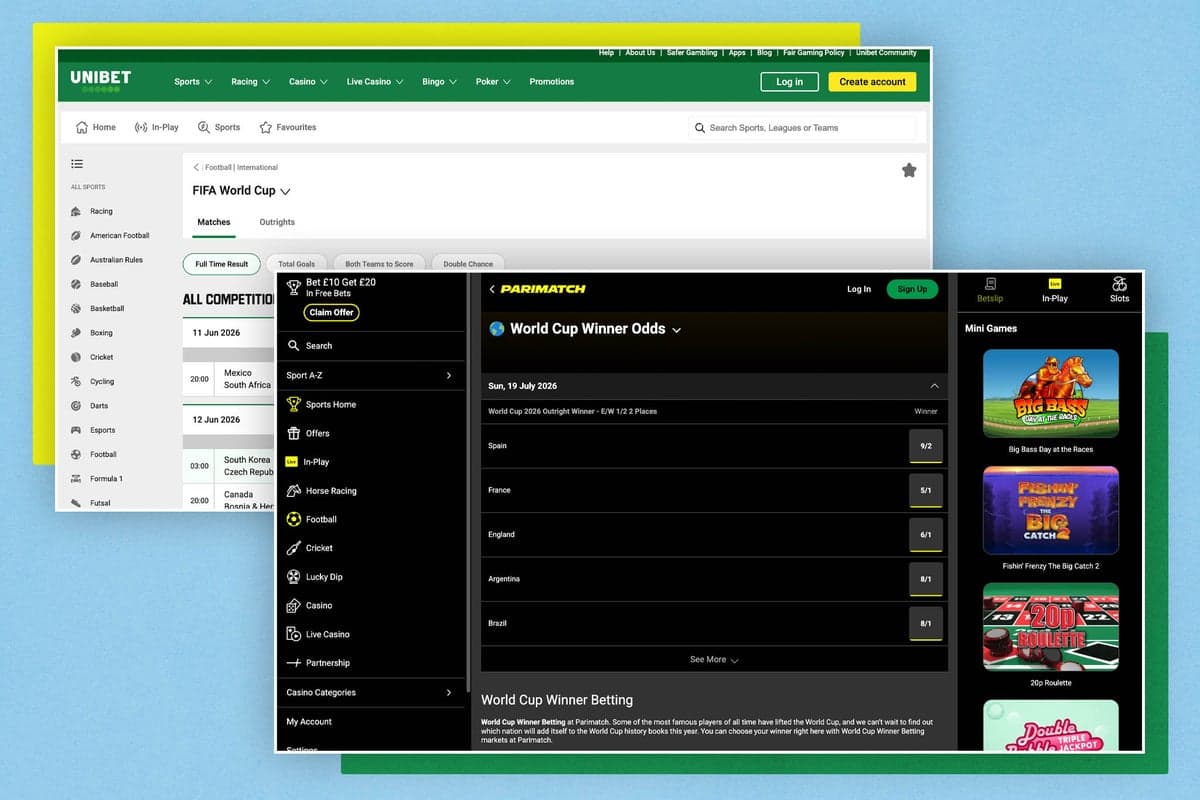Image resolution: width=1200 pixels, height=800 pixels.
Task: Select Basketball in Unibet sidebar
Action: click(x=98, y=308)
